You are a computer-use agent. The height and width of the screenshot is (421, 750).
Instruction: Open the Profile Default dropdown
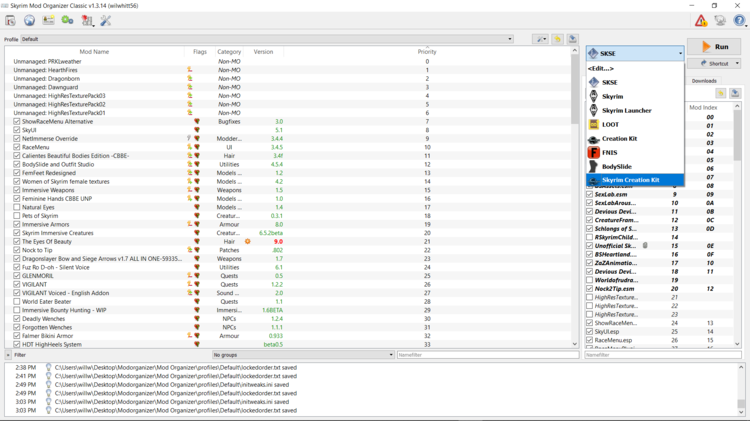[x=267, y=39]
